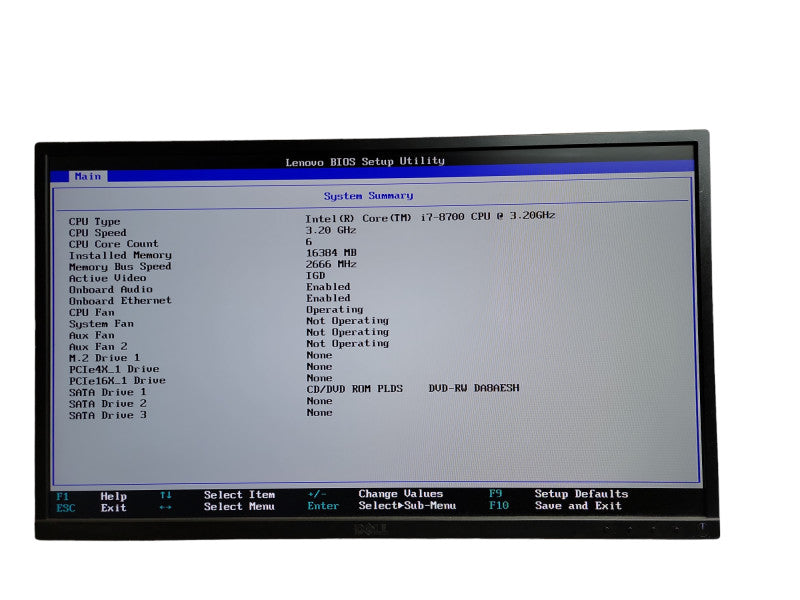Click the CD/DVD ROM PLDS drive value
The height and width of the screenshot is (600, 800).
(355, 389)
